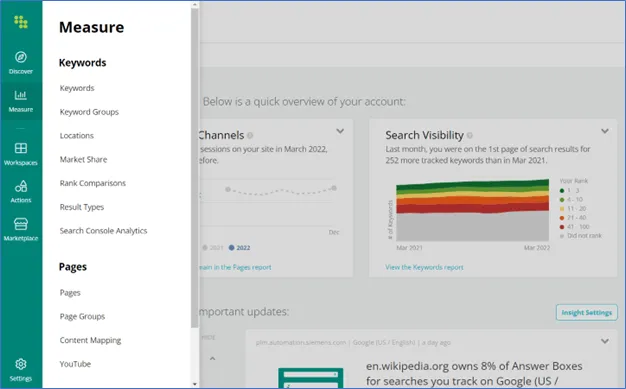Toggle rank 21 - 40 legend entry
626x389 pixels.
click(x=573, y=218)
